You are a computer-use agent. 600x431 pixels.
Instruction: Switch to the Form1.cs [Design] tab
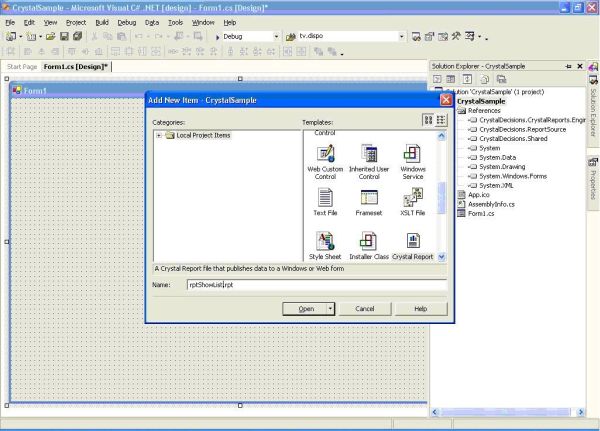pyautogui.click(x=76, y=67)
